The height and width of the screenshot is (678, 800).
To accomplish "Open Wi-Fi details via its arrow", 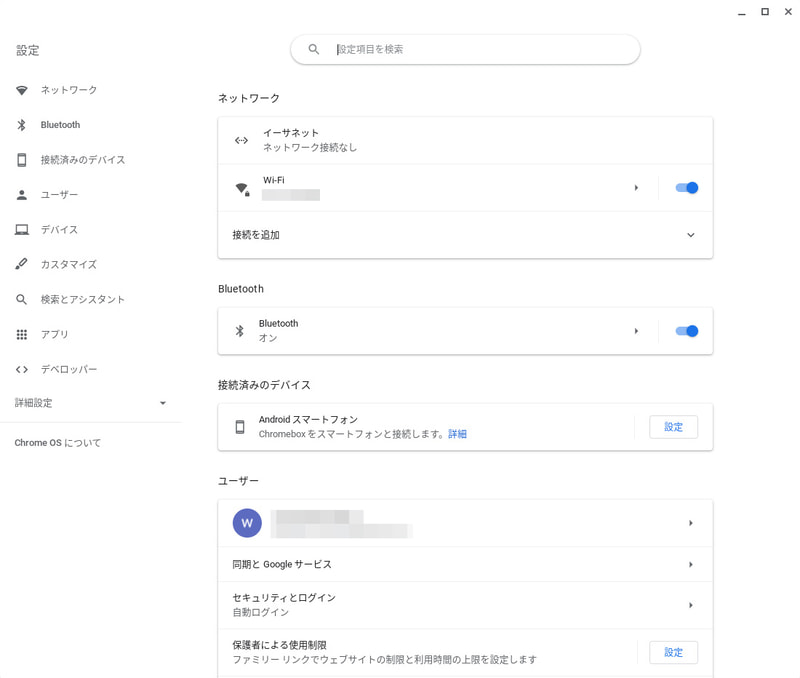I will click(637, 187).
